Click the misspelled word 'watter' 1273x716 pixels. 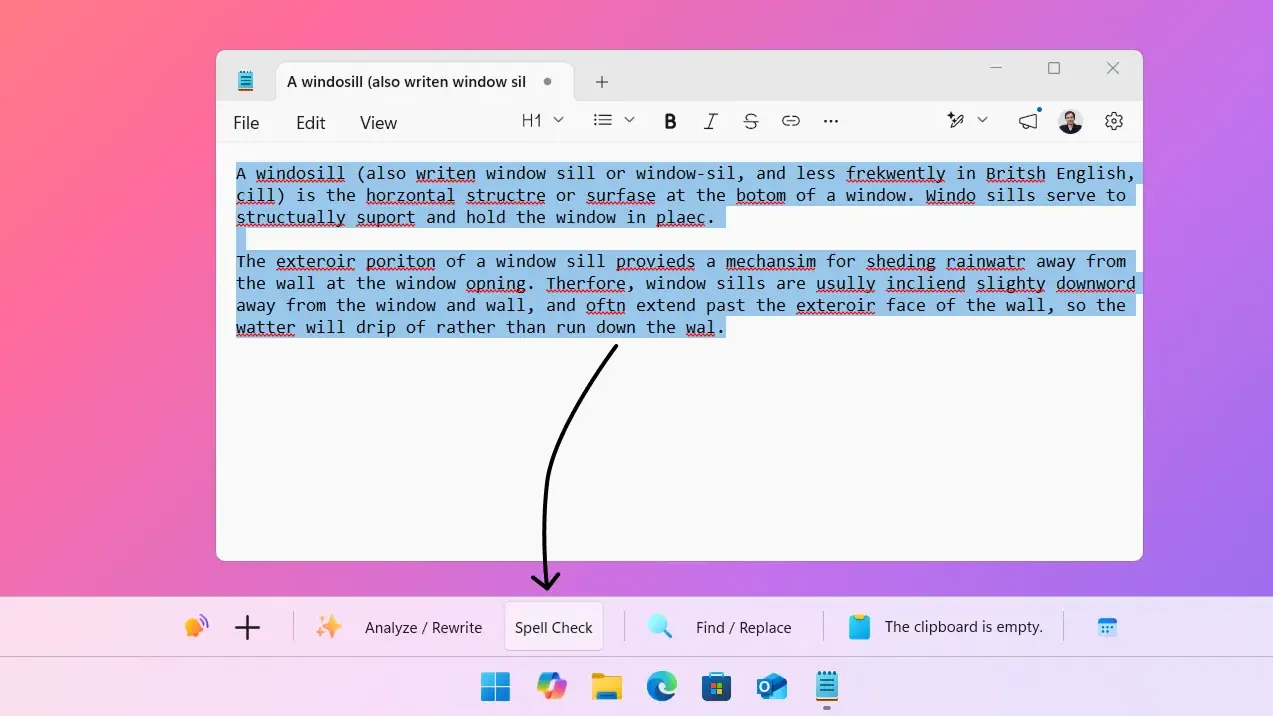[265, 327]
